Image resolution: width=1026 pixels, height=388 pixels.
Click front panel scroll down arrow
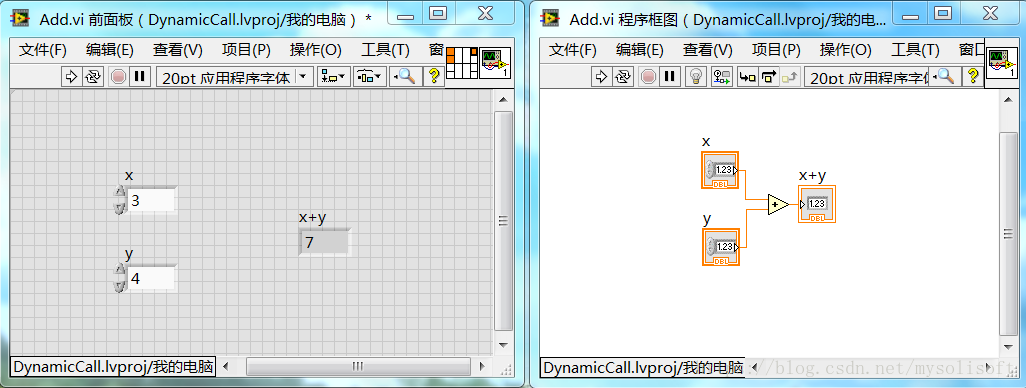(x=503, y=345)
